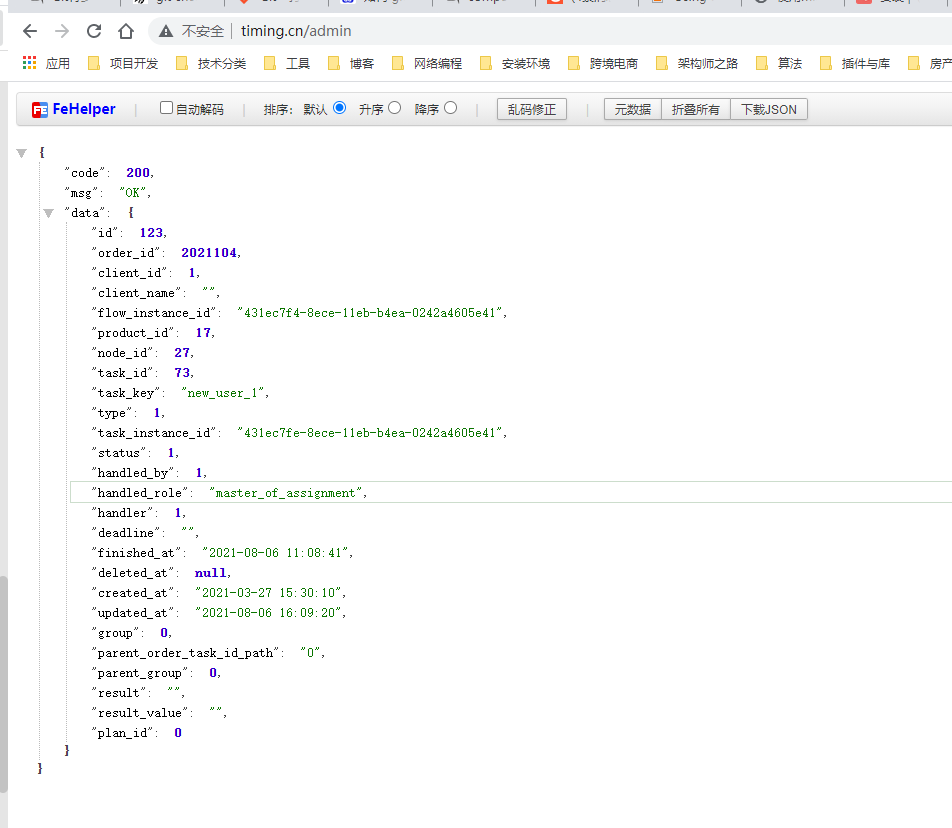Select the 默认 sort radio button

339,108
